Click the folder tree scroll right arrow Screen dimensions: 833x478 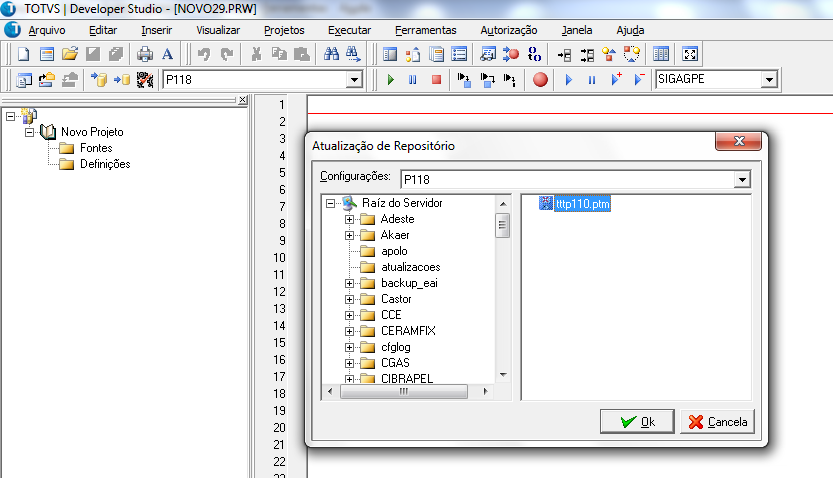[485, 391]
